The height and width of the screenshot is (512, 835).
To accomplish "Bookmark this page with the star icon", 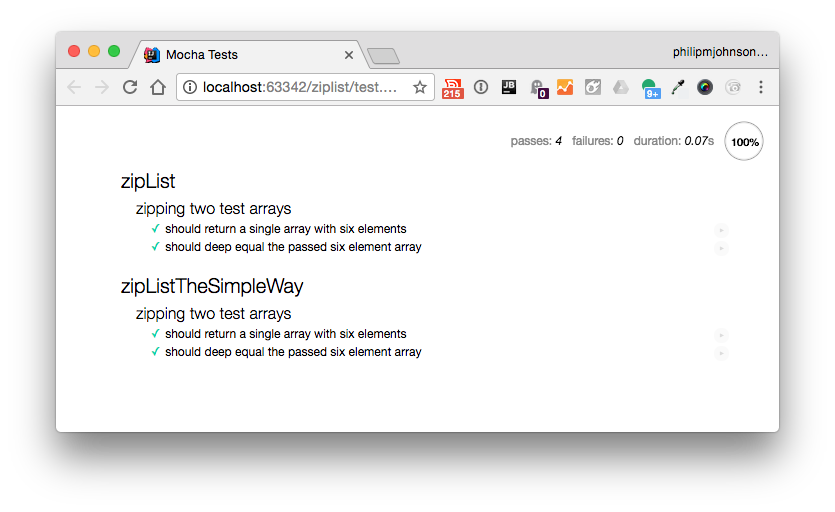I will pyautogui.click(x=420, y=87).
